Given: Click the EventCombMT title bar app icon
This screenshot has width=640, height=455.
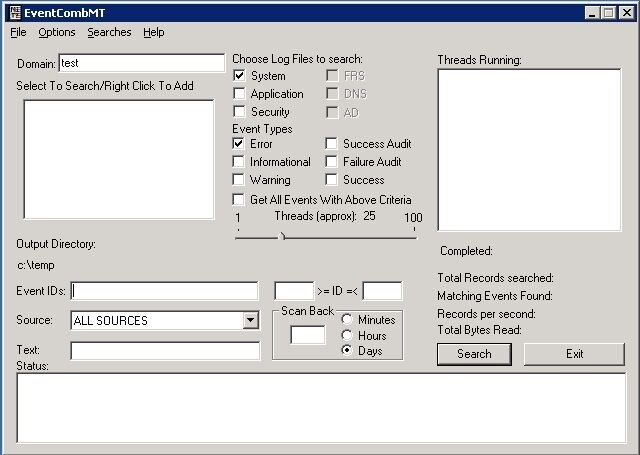Looking at the screenshot, I should (15, 13).
